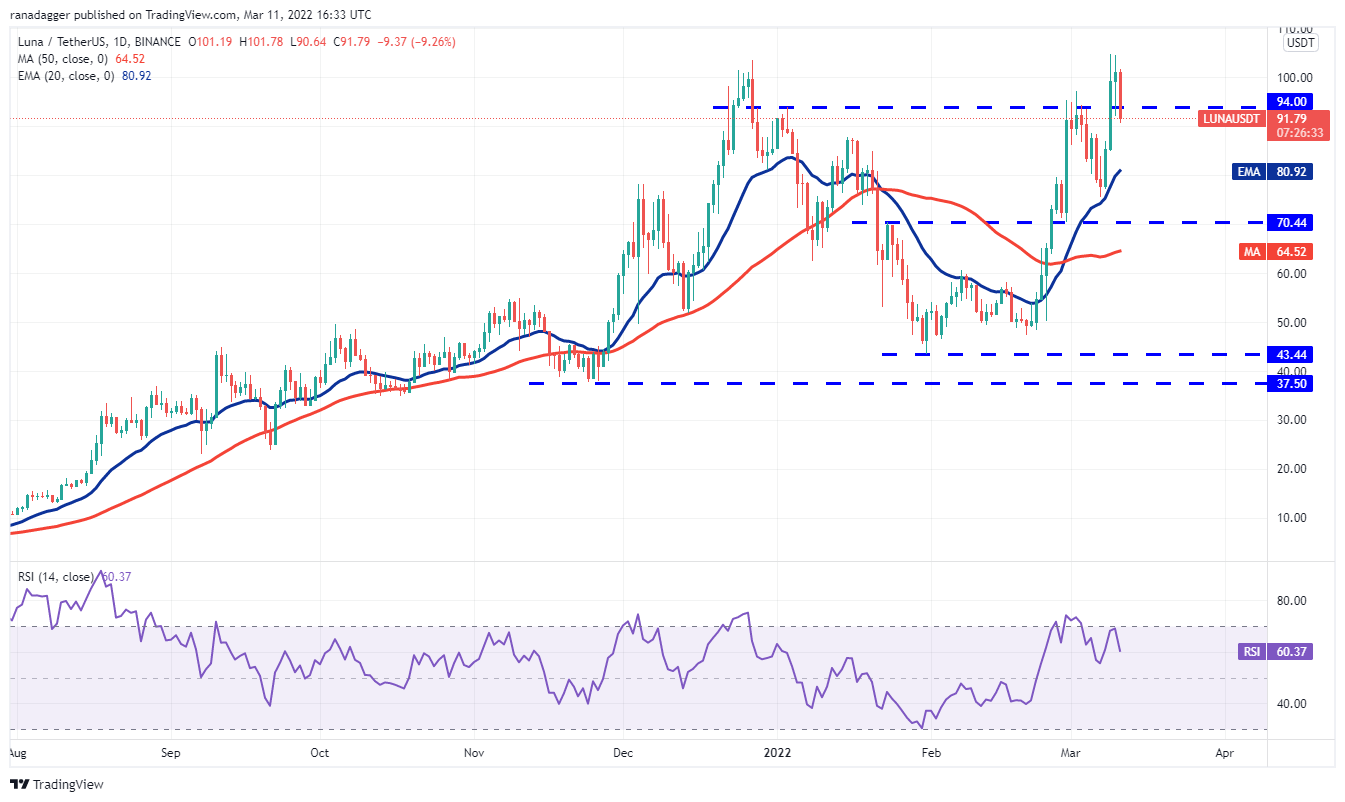Click the EMA (20, close, 0) legend
This screenshot has height=802, width=1345.
point(64,76)
